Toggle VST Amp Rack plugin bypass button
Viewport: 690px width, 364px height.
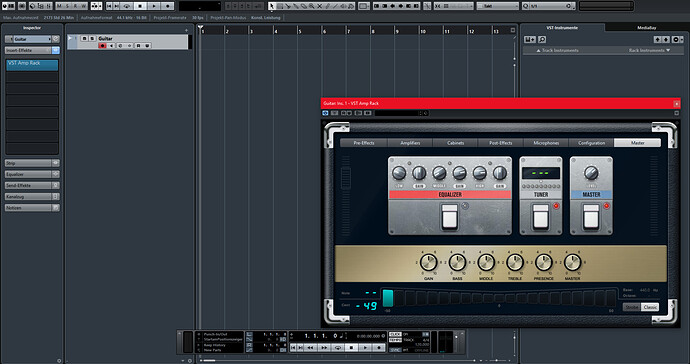[325, 113]
